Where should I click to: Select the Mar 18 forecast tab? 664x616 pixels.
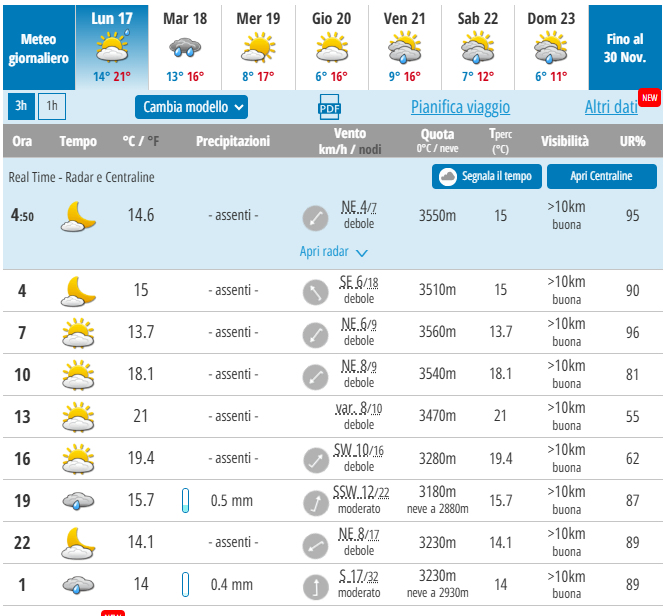[185, 47]
